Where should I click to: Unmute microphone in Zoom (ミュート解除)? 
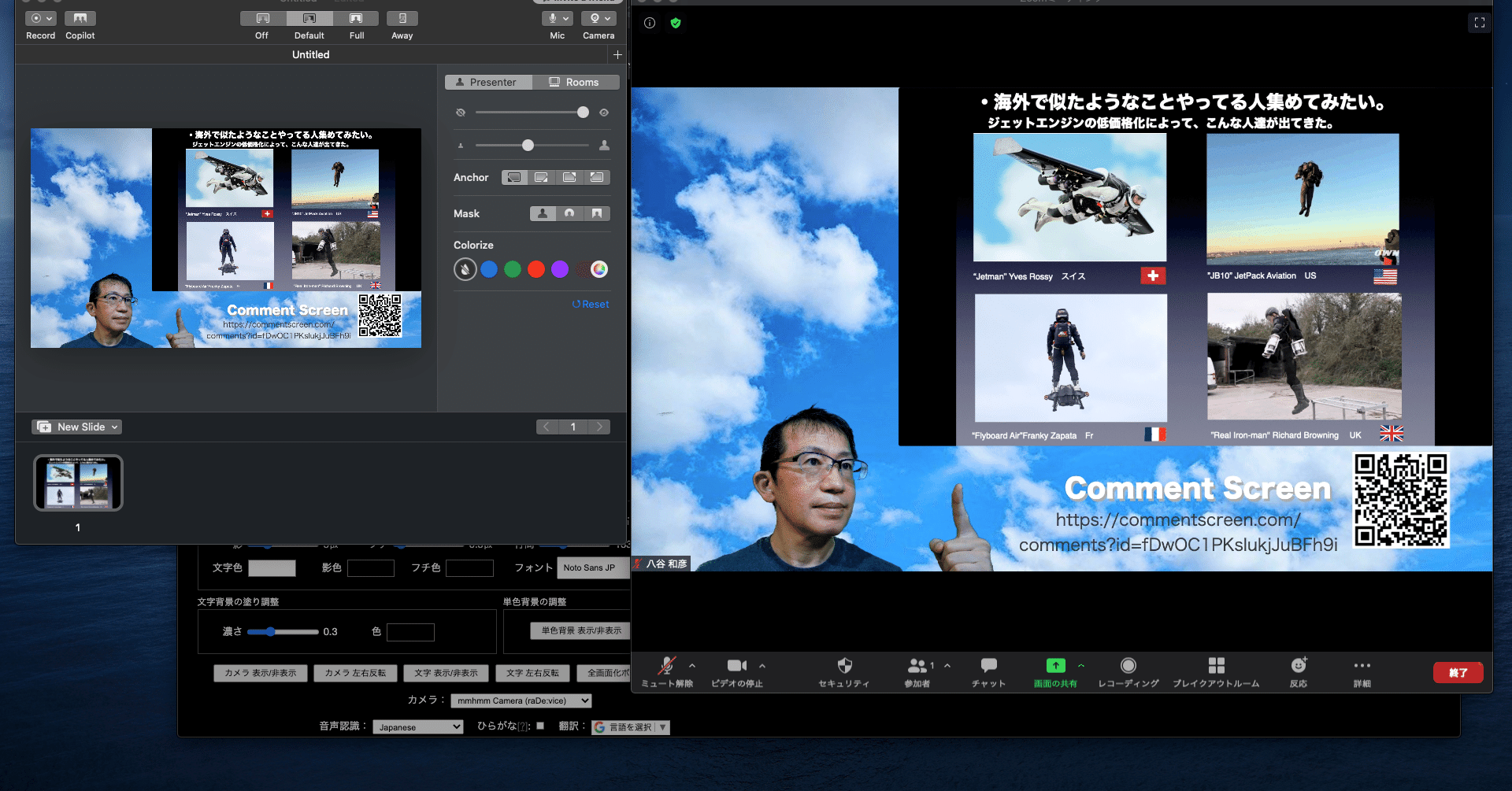pyautogui.click(x=667, y=671)
